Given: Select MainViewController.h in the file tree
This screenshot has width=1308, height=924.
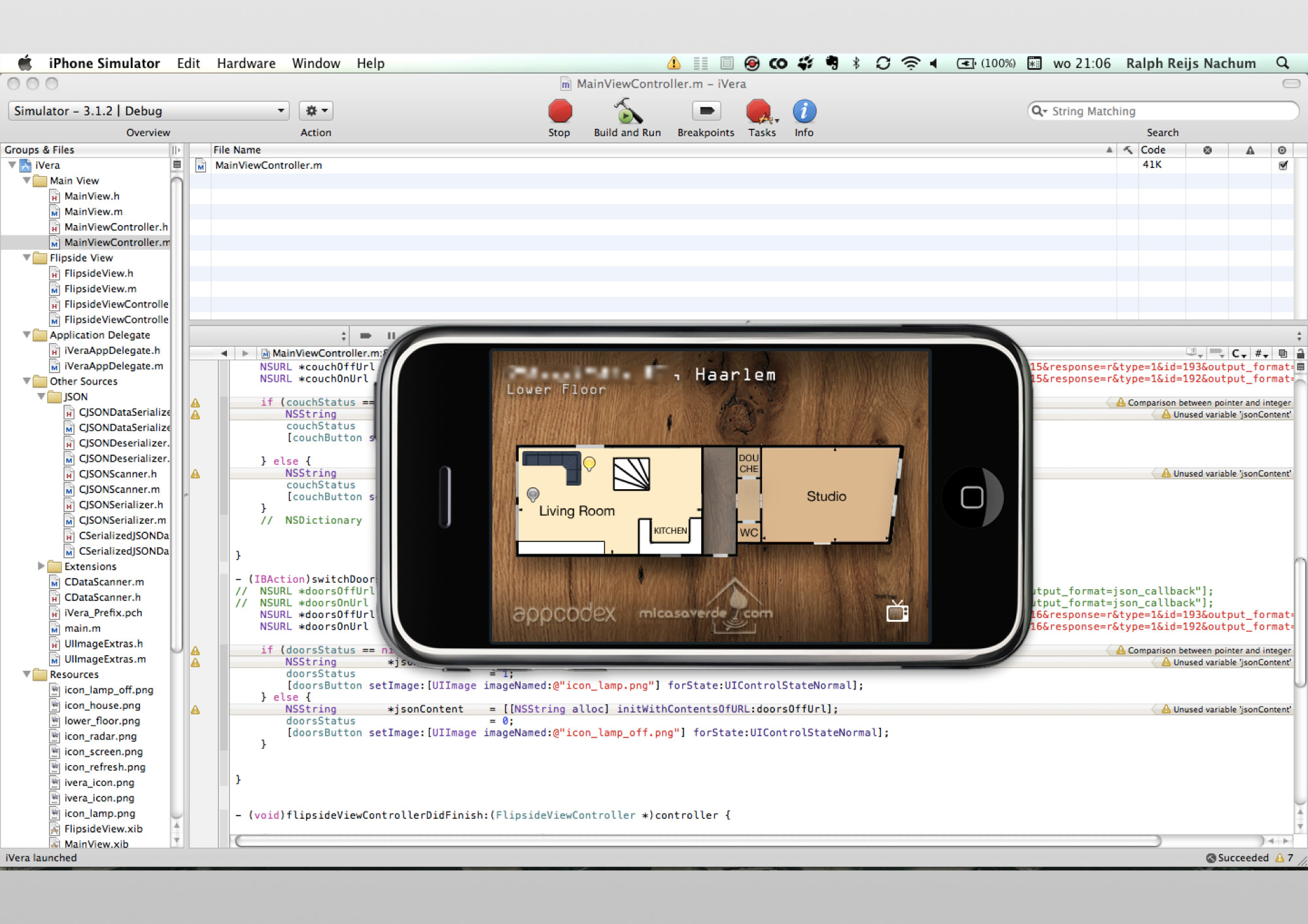Looking at the screenshot, I should 116,227.
